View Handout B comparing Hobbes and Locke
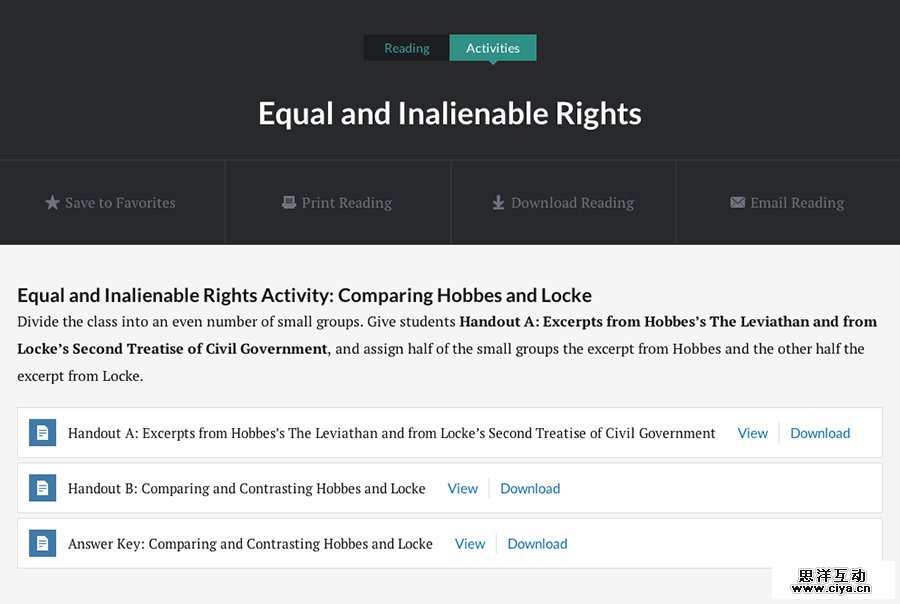 pyautogui.click(x=463, y=488)
